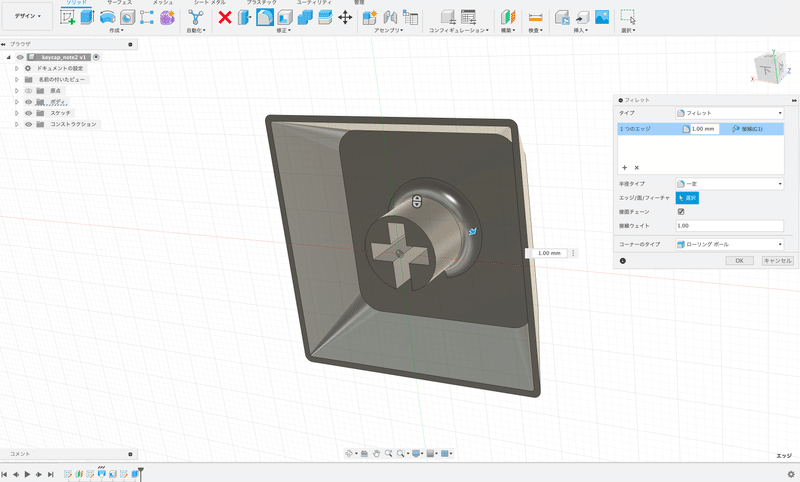Expand the コンストラクション tree folder
The width and height of the screenshot is (800, 482).
17,124
